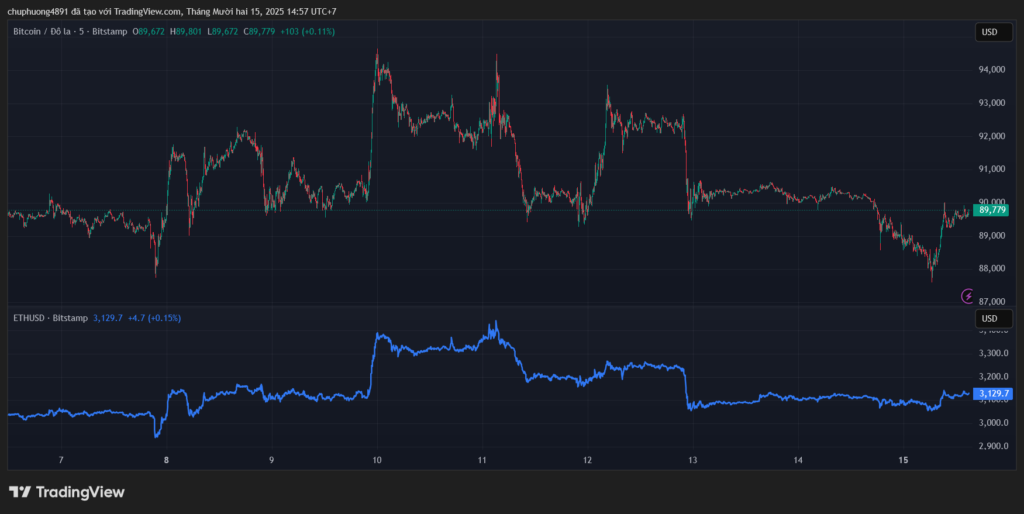Click the TradingView logo icon
1024x514 pixels.
pos(19,492)
